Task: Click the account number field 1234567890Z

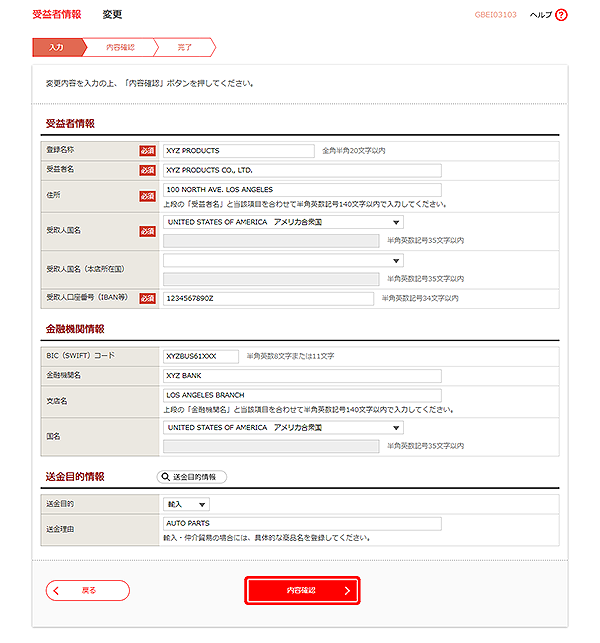Action: pos(268,299)
